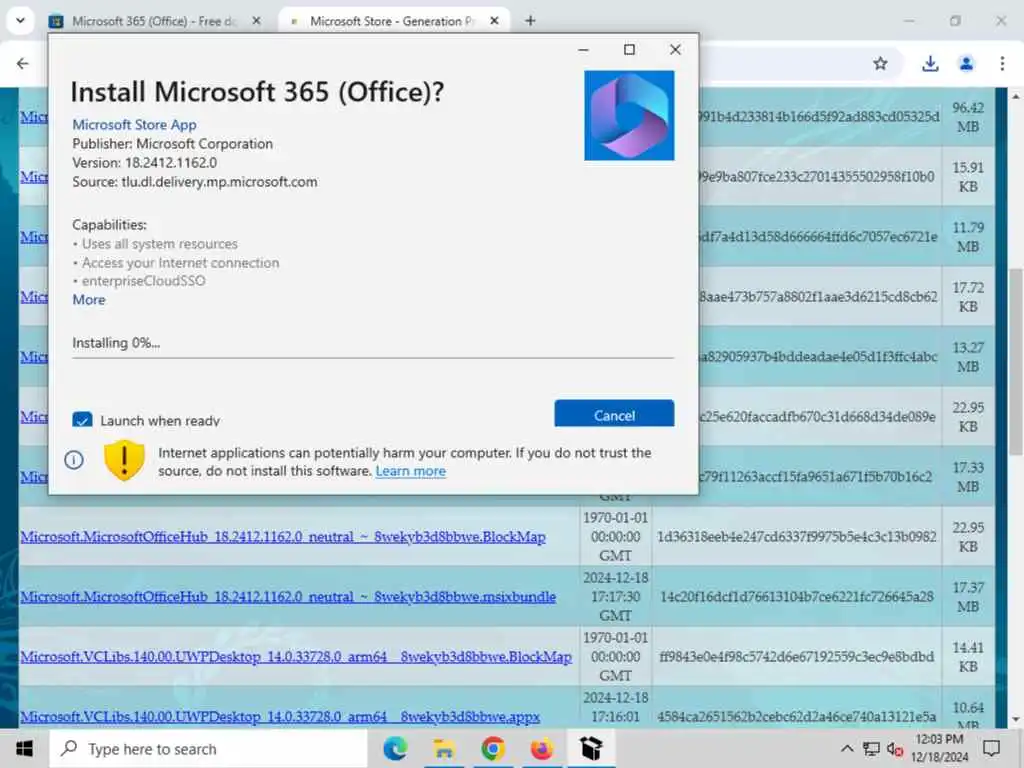Open the tab search dropdown
This screenshot has height=768, width=1024.
[20, 21]
